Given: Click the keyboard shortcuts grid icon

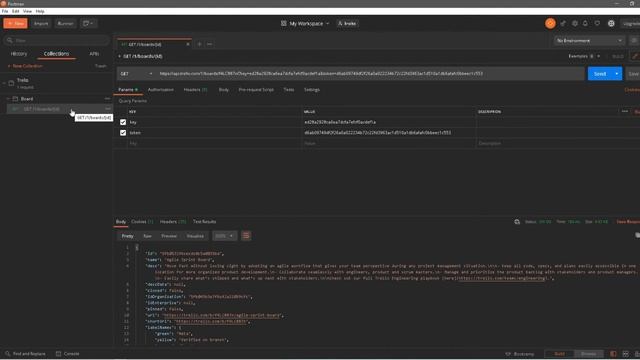Looking at the screenshot, I should tap(625, 354).
